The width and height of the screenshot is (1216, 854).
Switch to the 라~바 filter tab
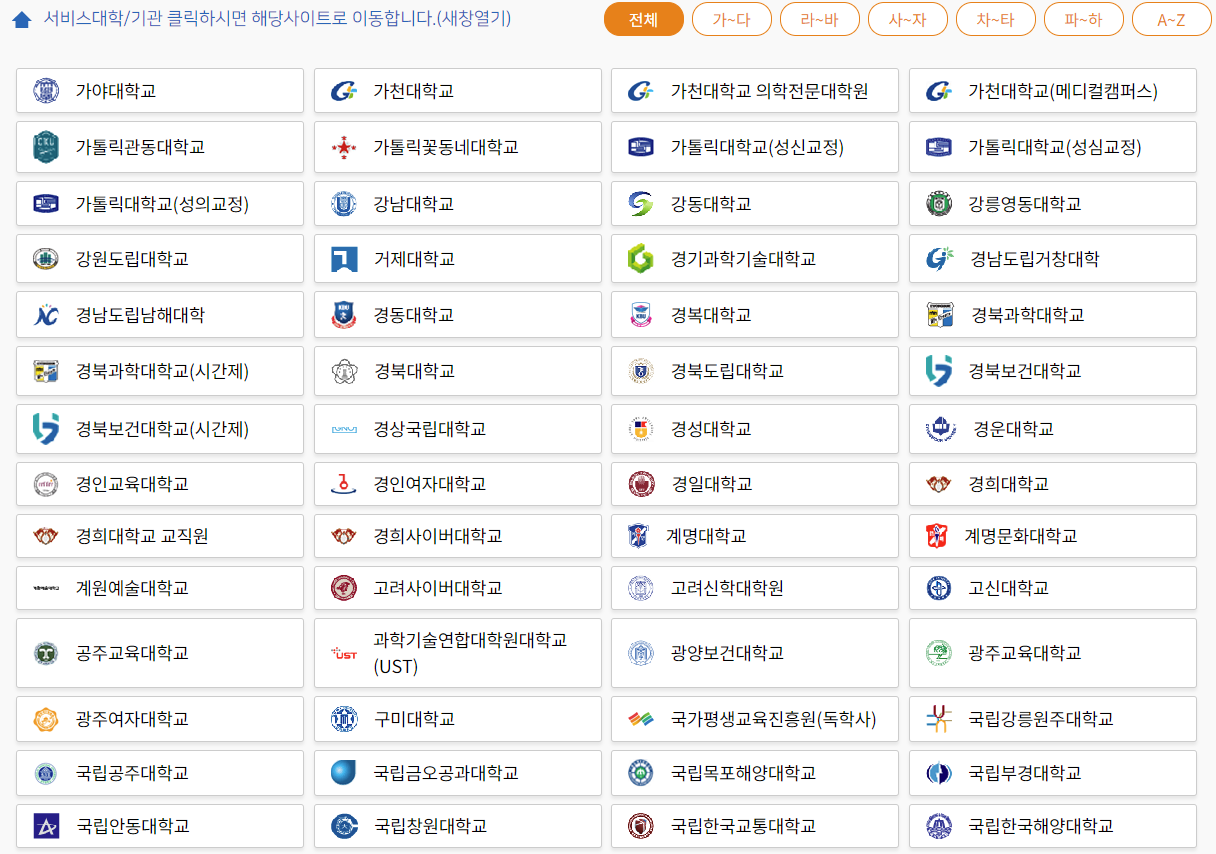click(820, 19)
